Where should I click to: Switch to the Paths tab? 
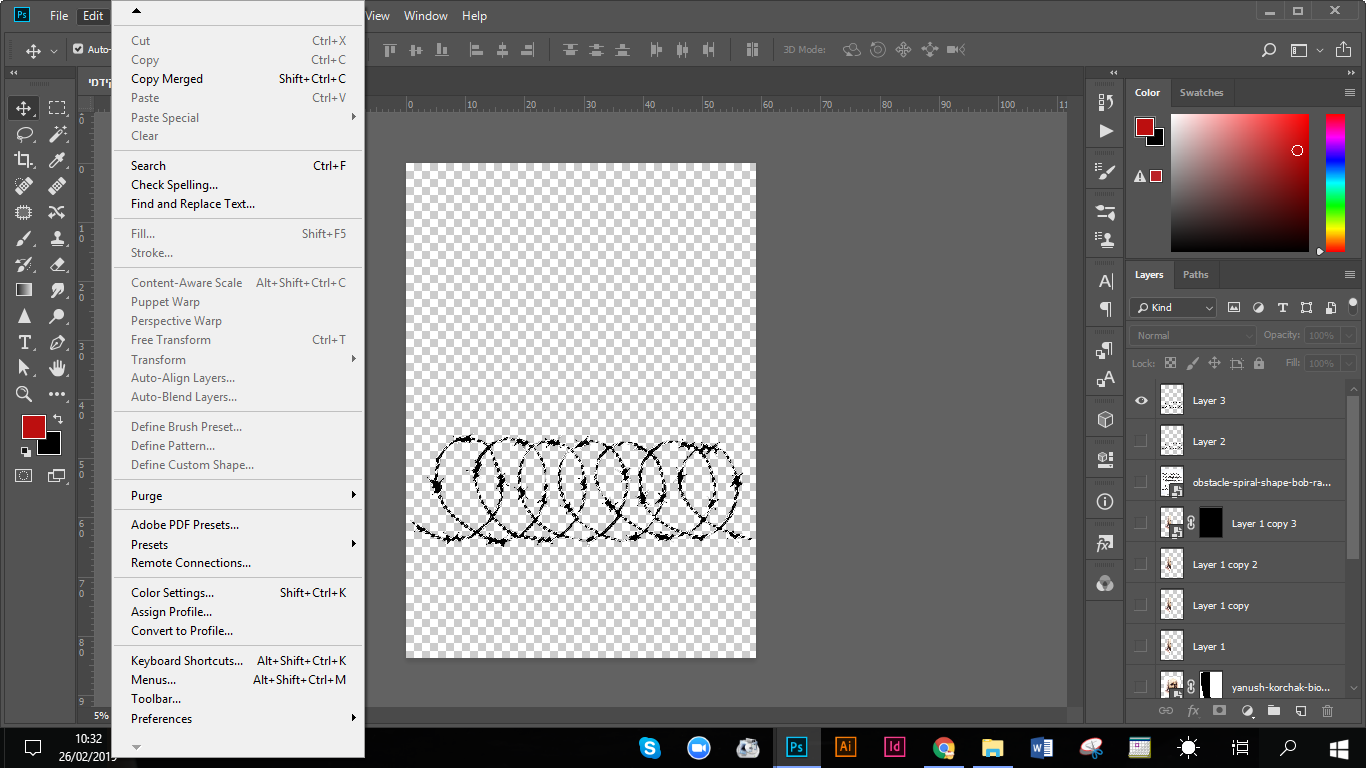[1196, 274]
